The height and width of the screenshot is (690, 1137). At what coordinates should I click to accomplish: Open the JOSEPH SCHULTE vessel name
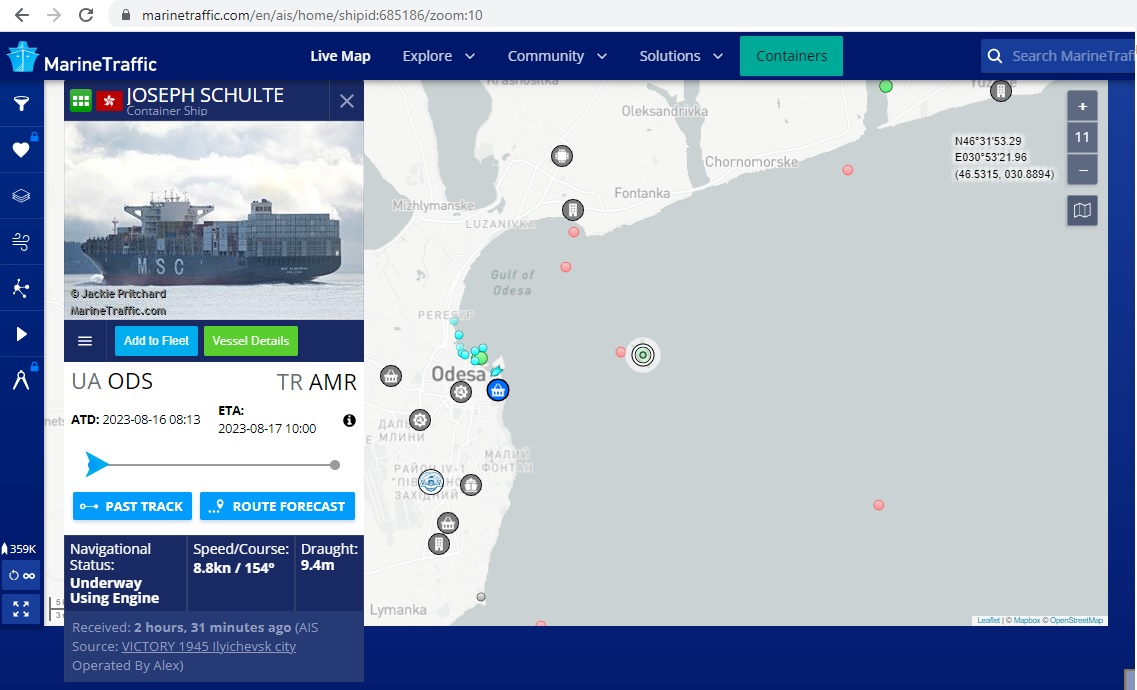[x=205, y=95]
